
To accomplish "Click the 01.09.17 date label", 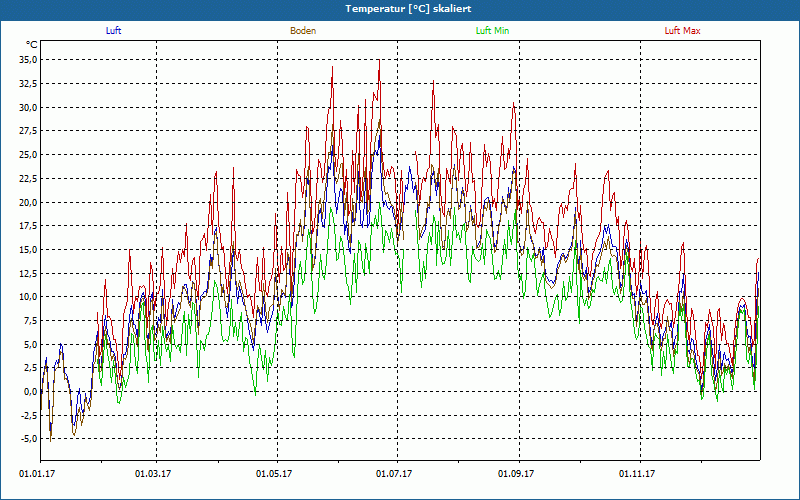I will [x=516, y=474].
